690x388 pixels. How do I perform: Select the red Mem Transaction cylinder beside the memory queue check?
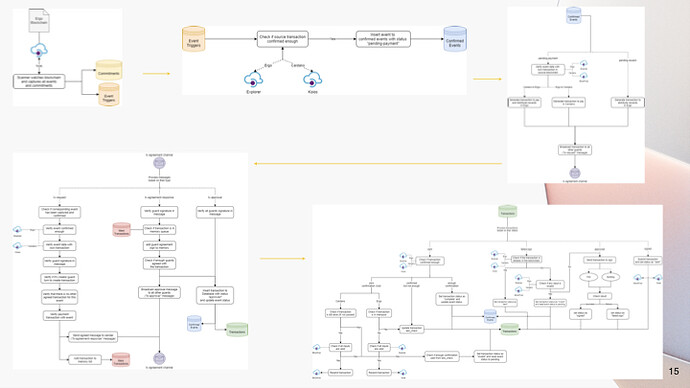coord(121,229)
